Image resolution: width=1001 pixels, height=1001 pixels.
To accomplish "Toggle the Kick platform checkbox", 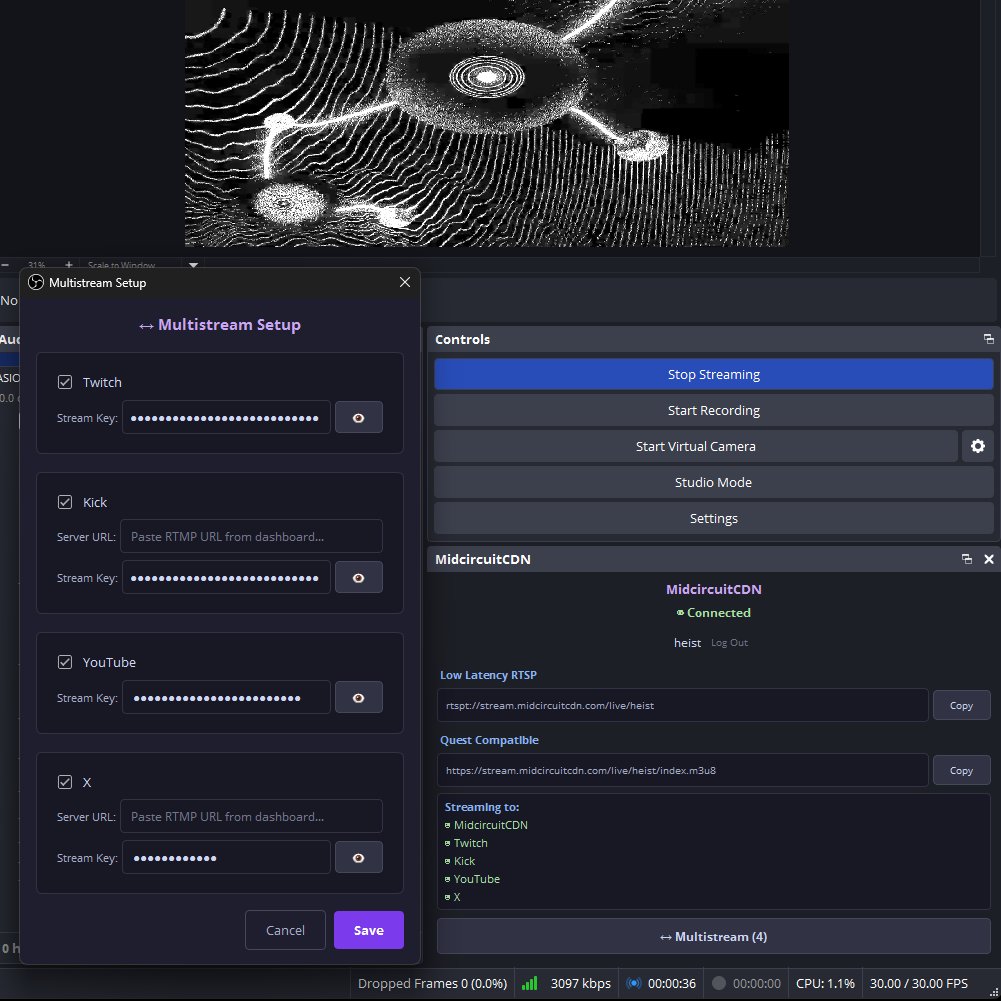I will [64, 502].
